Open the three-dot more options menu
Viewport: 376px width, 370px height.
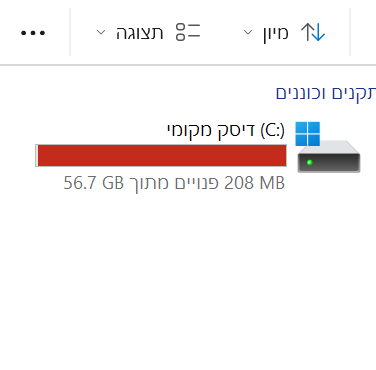[33, 33]
